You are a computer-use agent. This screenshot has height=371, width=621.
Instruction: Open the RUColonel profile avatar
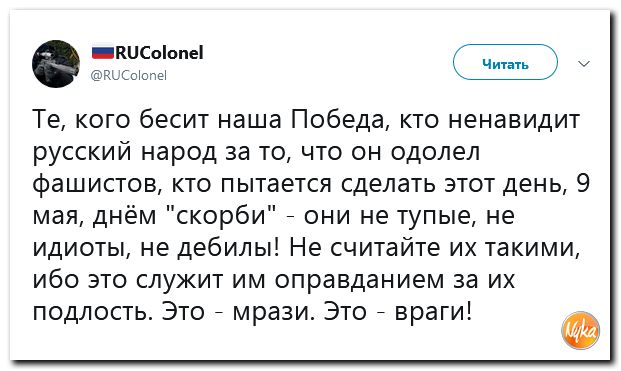56,63
